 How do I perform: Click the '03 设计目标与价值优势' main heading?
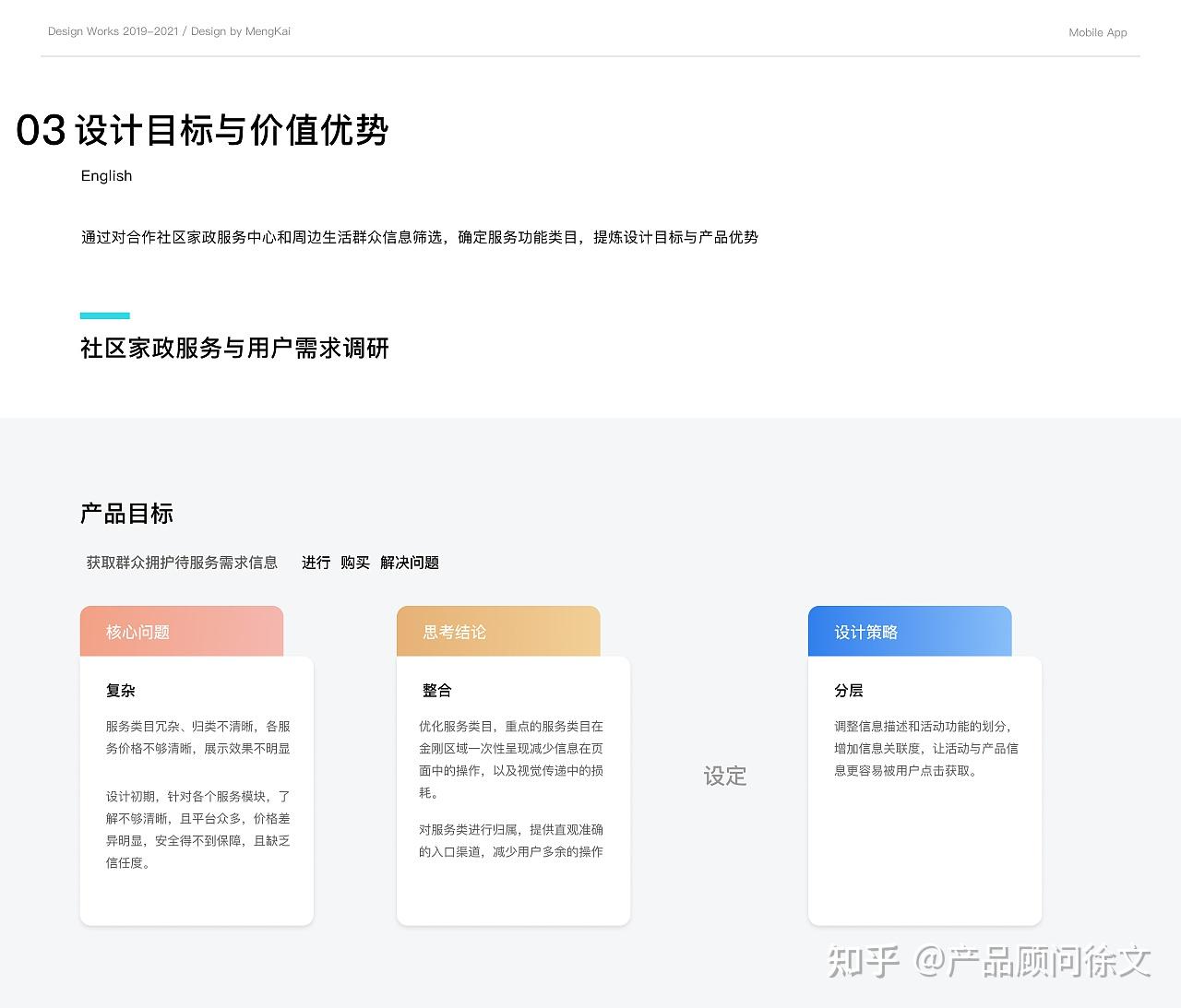pyautogui.click(x=202, y=130)
